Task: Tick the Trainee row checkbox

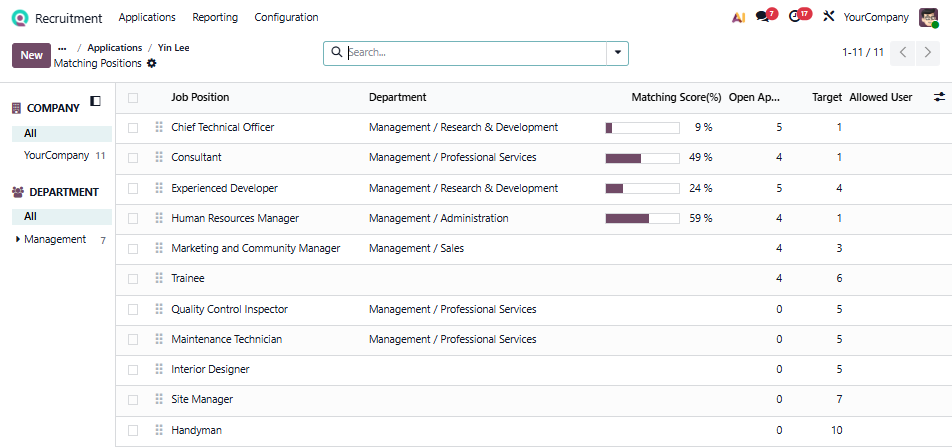Action: [x=133, y=279]
